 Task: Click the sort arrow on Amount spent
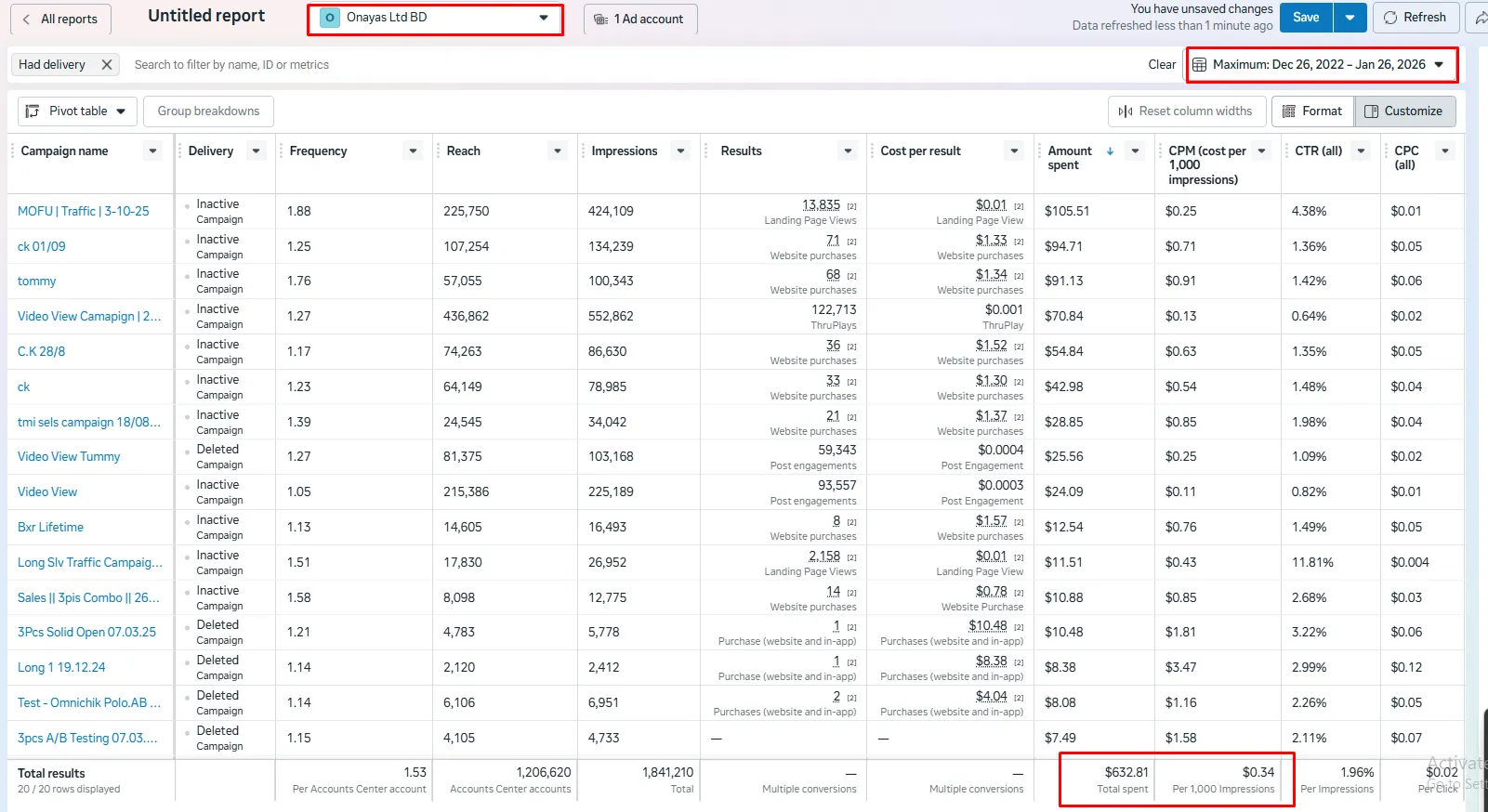[x=1110, y=151]
